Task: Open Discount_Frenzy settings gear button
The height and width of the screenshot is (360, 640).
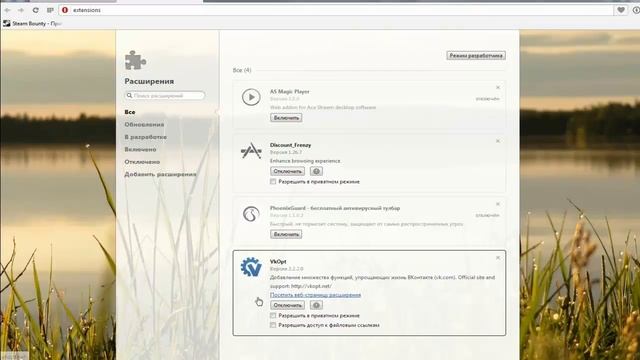Action: (316, 171)
